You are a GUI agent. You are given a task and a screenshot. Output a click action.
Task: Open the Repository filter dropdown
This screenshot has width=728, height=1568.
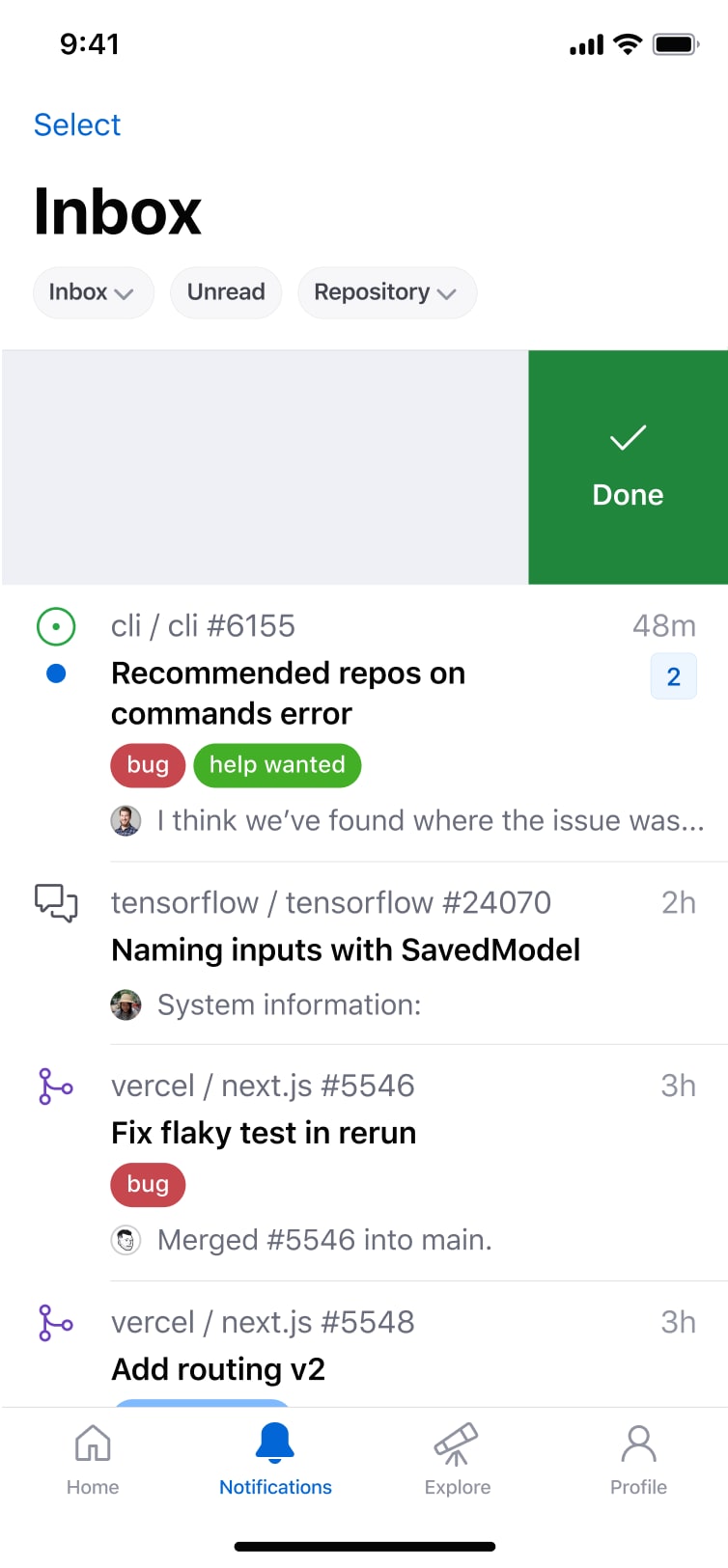click(x=386, y=292)
